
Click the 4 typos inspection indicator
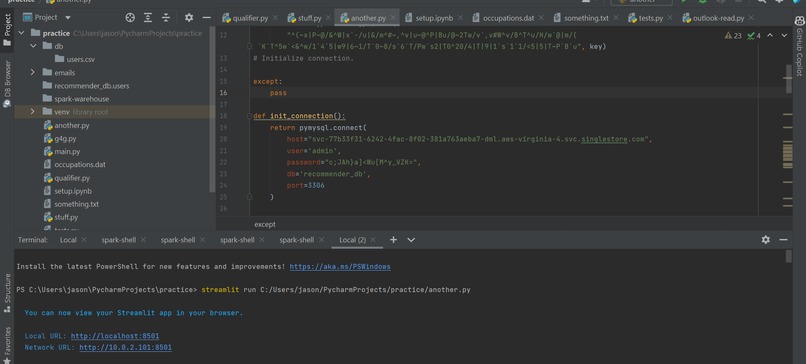click(x=754, y=35)
